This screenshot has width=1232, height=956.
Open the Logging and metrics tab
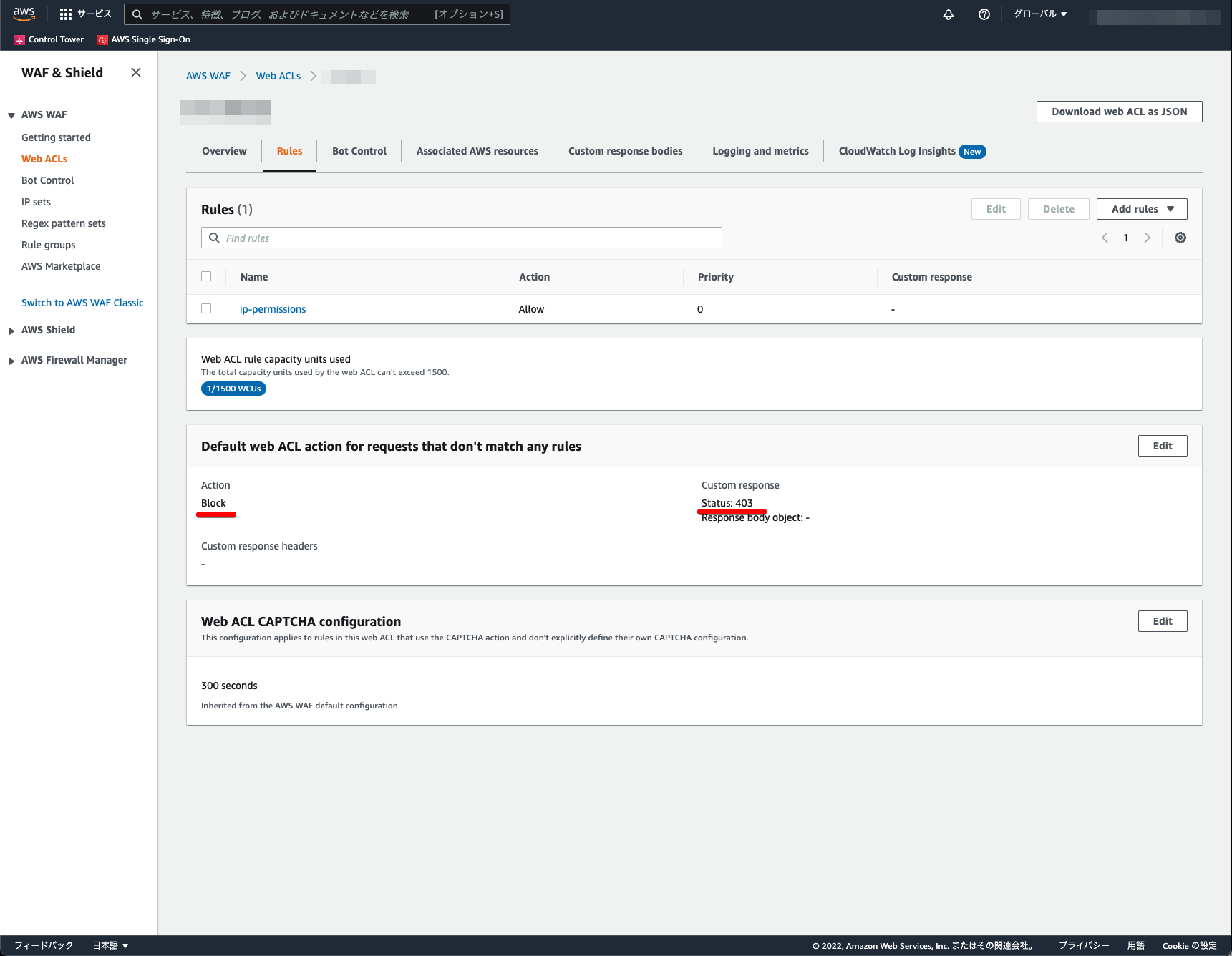[x=760, y=151]
